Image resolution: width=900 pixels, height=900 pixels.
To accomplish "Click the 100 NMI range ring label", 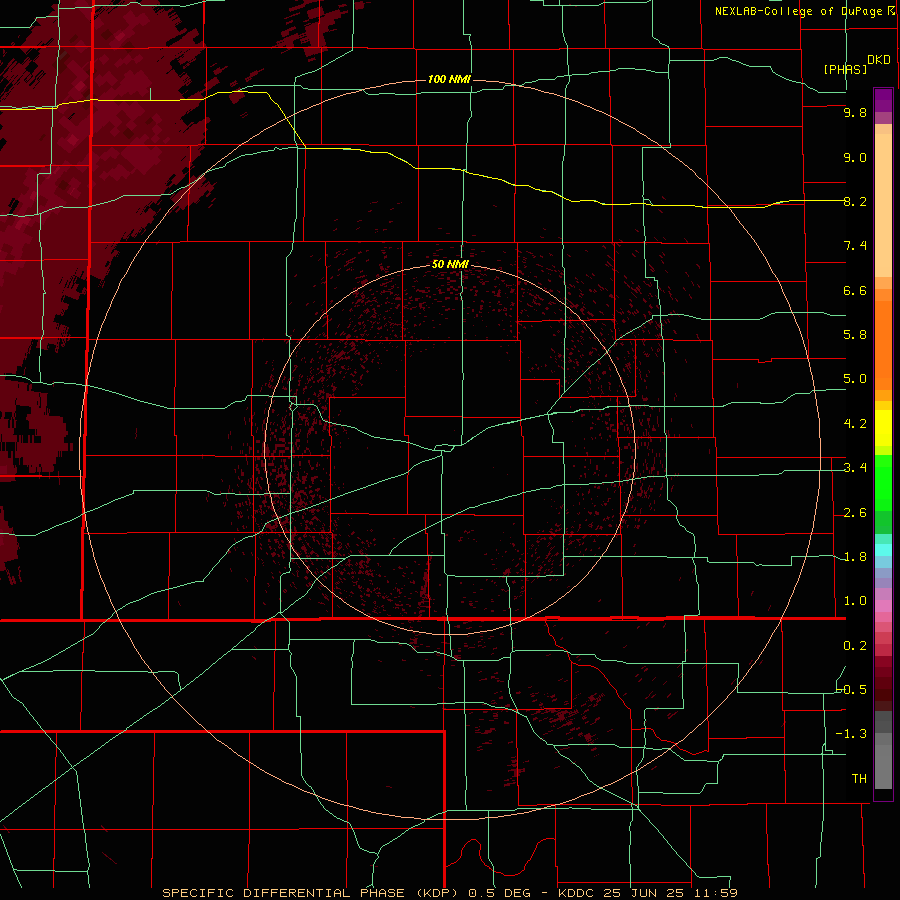I will click(x=449, y=79).
